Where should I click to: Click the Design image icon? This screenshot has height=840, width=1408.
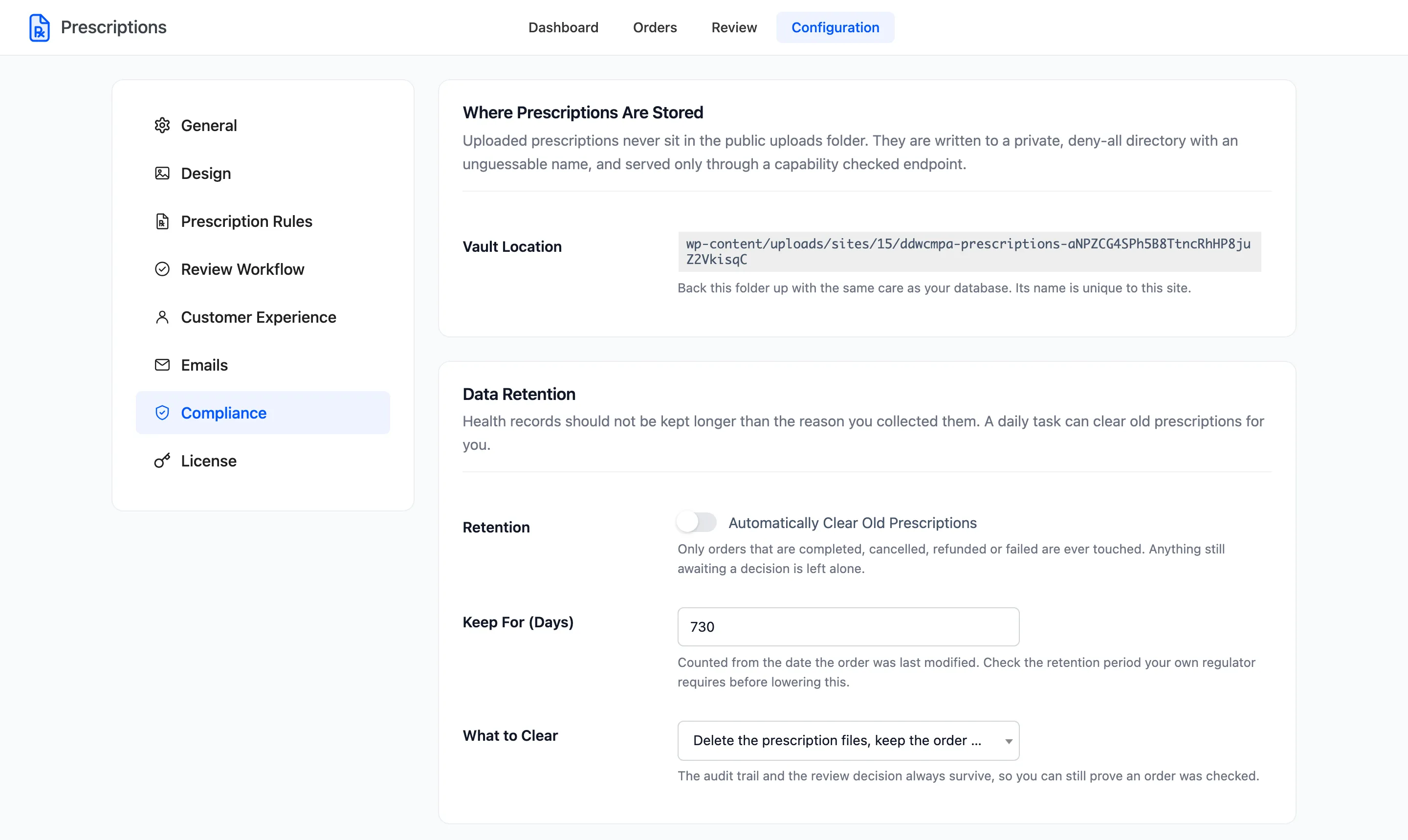(x=162, y=173)
